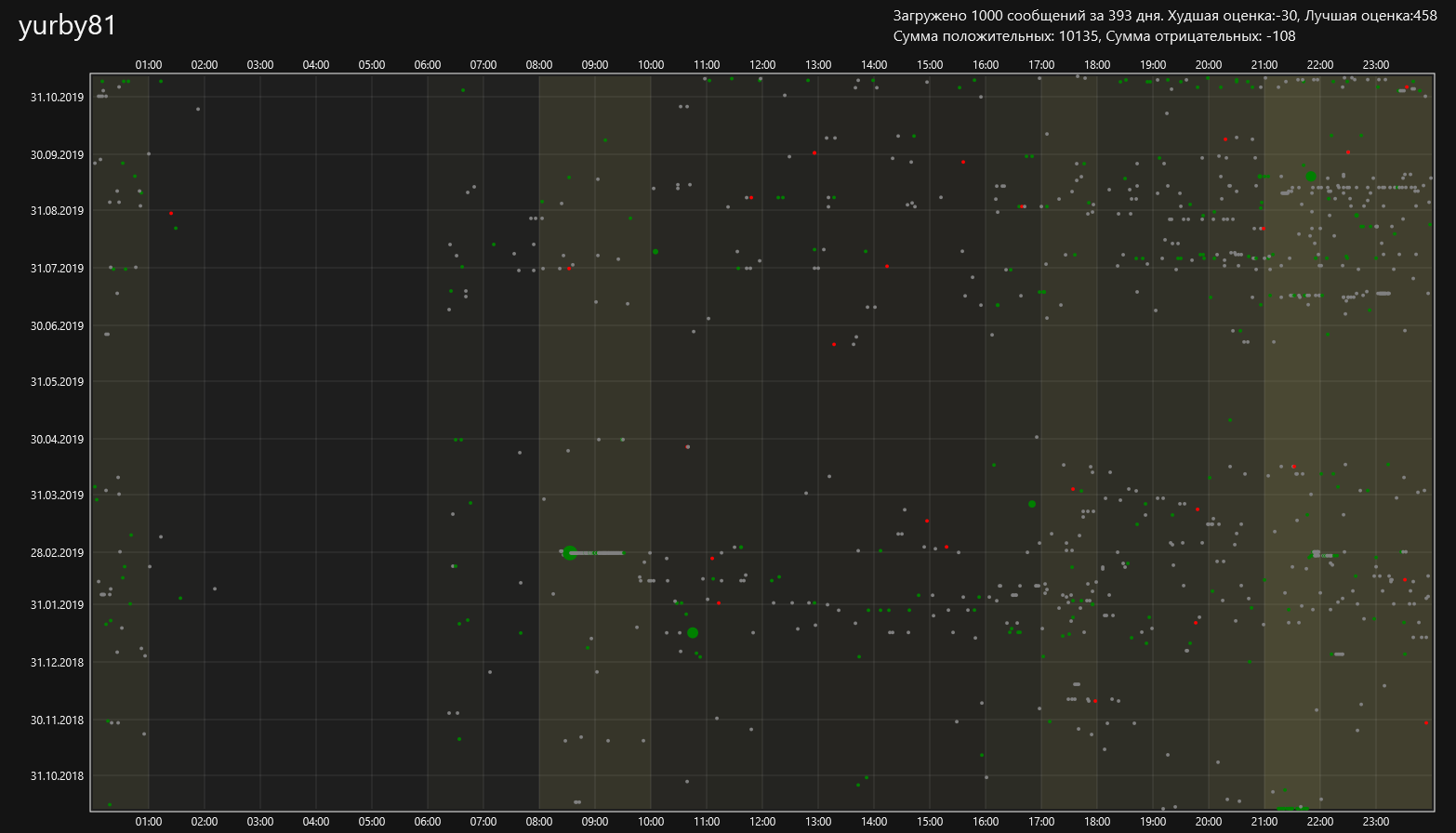The image size is (1456, 833).
Task: Click the largest green dot on the 28.02.2019 row
Action: (570, 553)
